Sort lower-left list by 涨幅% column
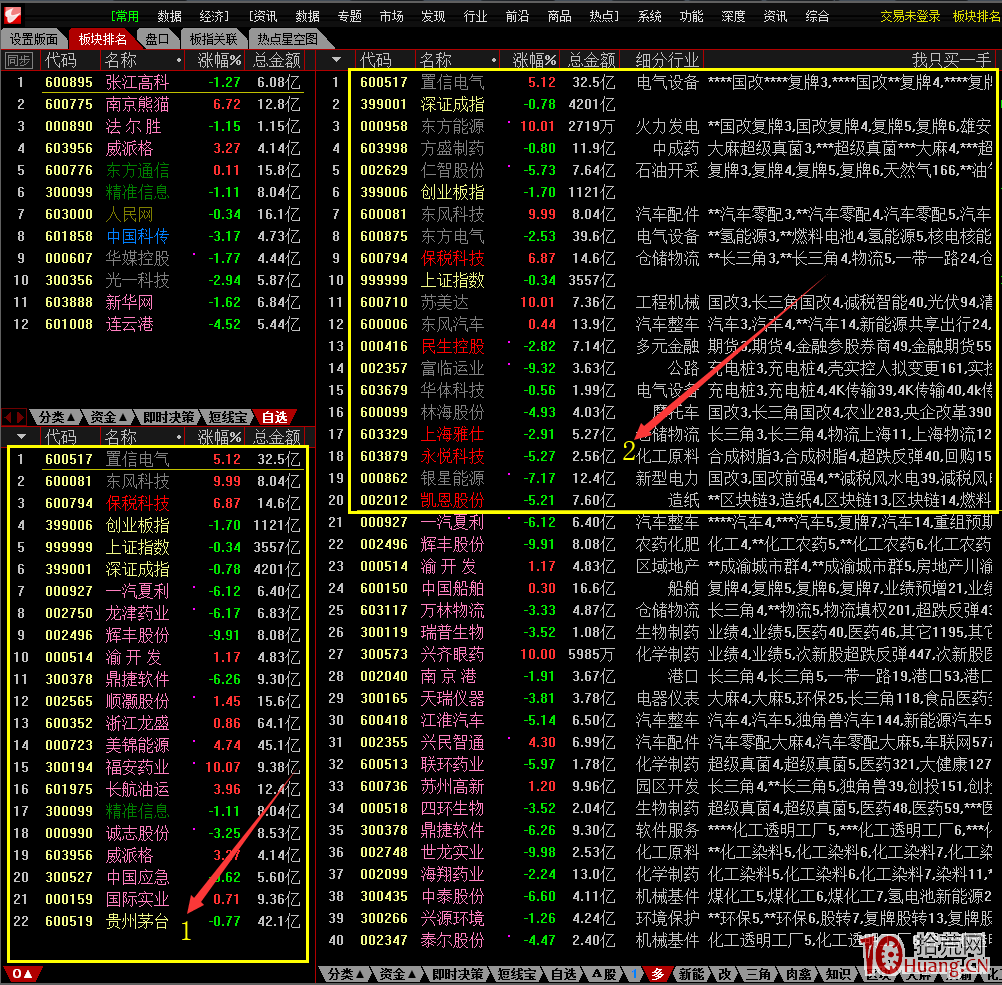 tap(219, 437)
